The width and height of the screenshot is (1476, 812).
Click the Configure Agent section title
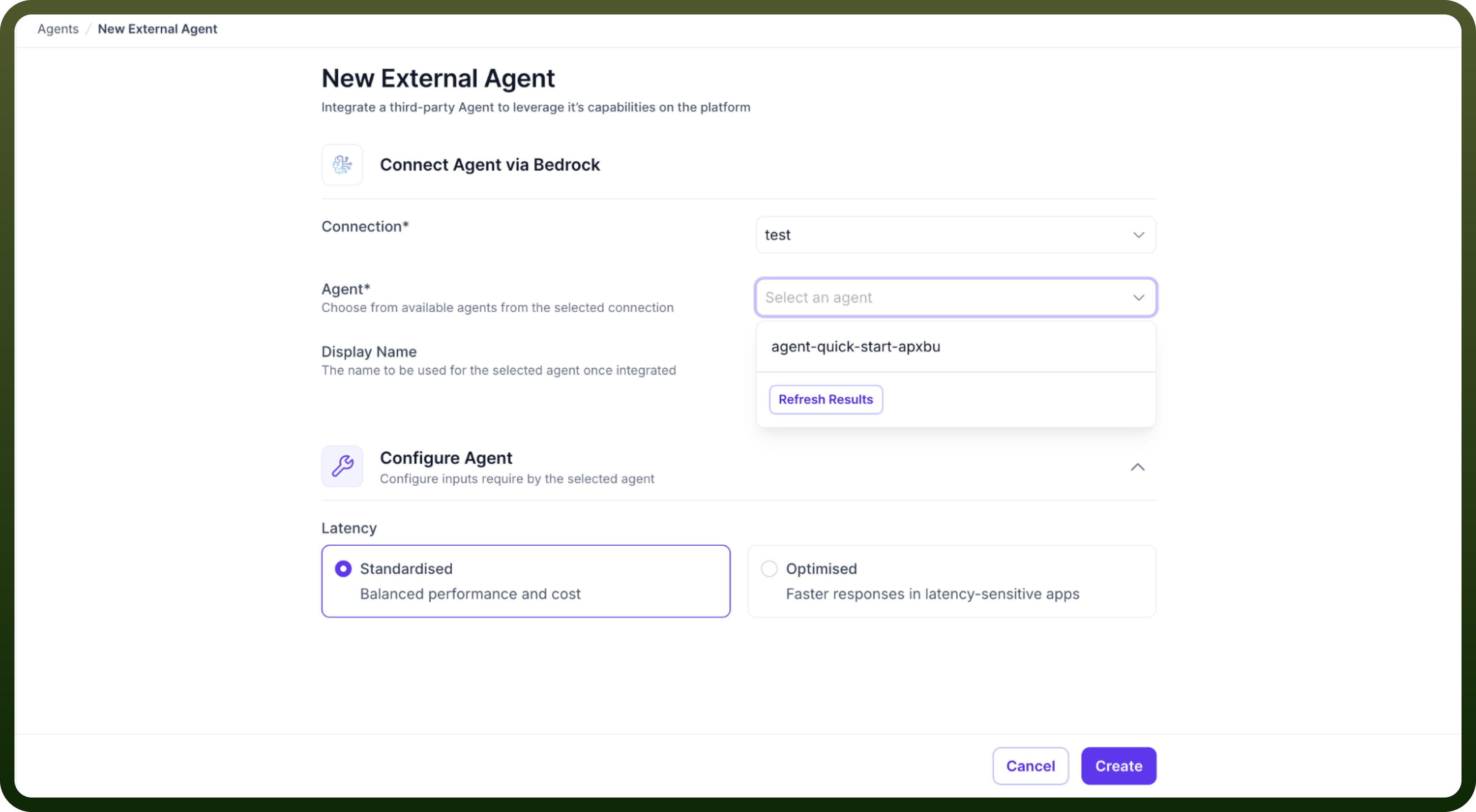click(446, 457)
